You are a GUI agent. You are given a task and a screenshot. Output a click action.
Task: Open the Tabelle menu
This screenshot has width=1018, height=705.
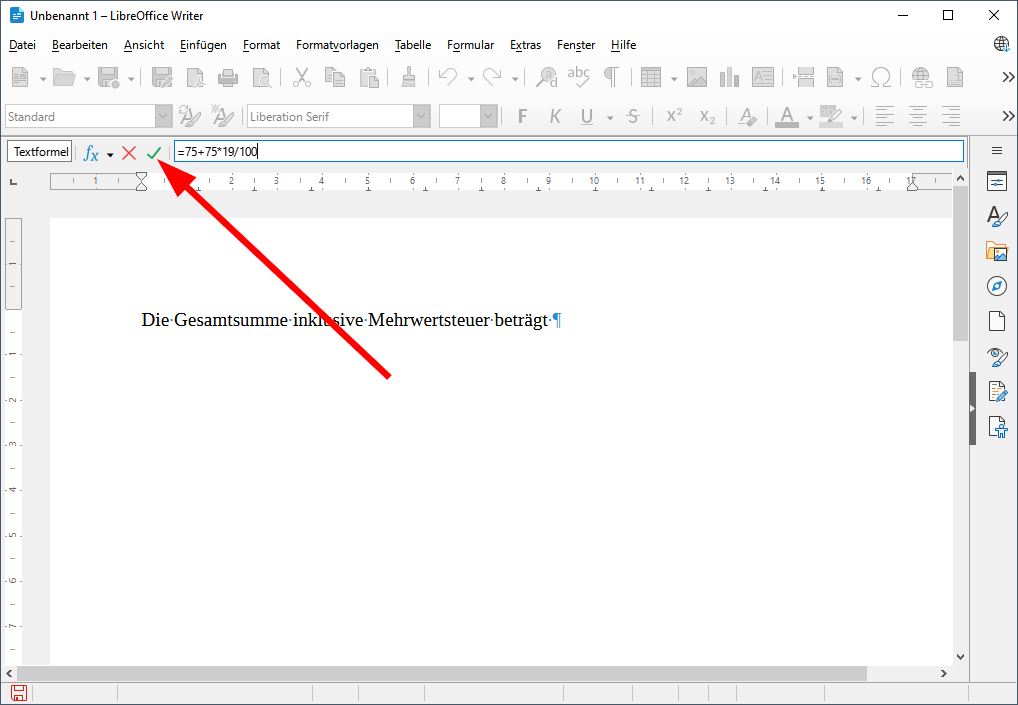point(412,45)
